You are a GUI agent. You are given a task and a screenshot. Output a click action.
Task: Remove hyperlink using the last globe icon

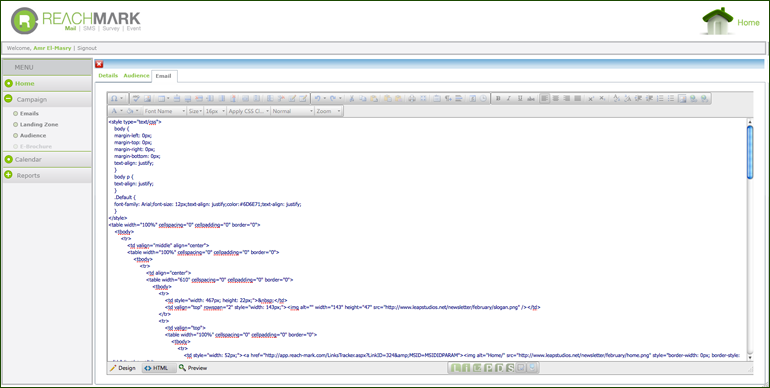[704, 99]
